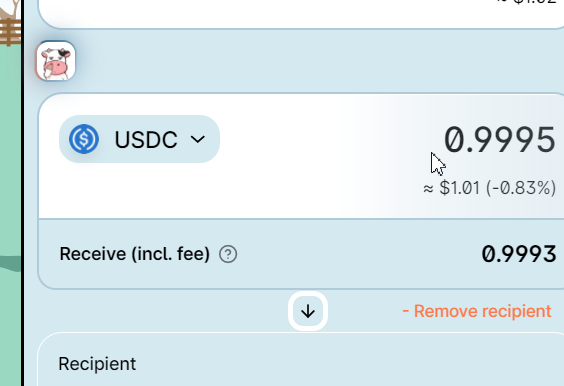Screen dimensions: 564x386
Task: Click the Receive (incl. fee) label
Action: 135,254
